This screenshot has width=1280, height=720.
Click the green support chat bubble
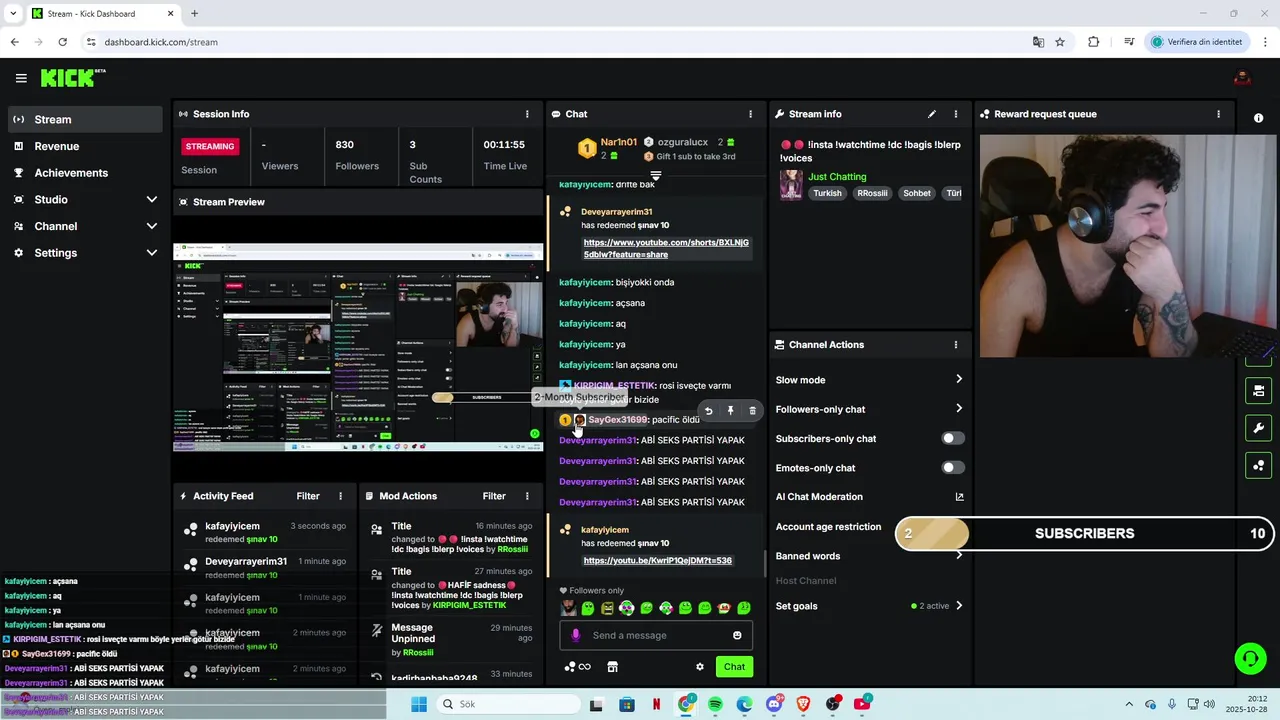[x=1250, y=658]
